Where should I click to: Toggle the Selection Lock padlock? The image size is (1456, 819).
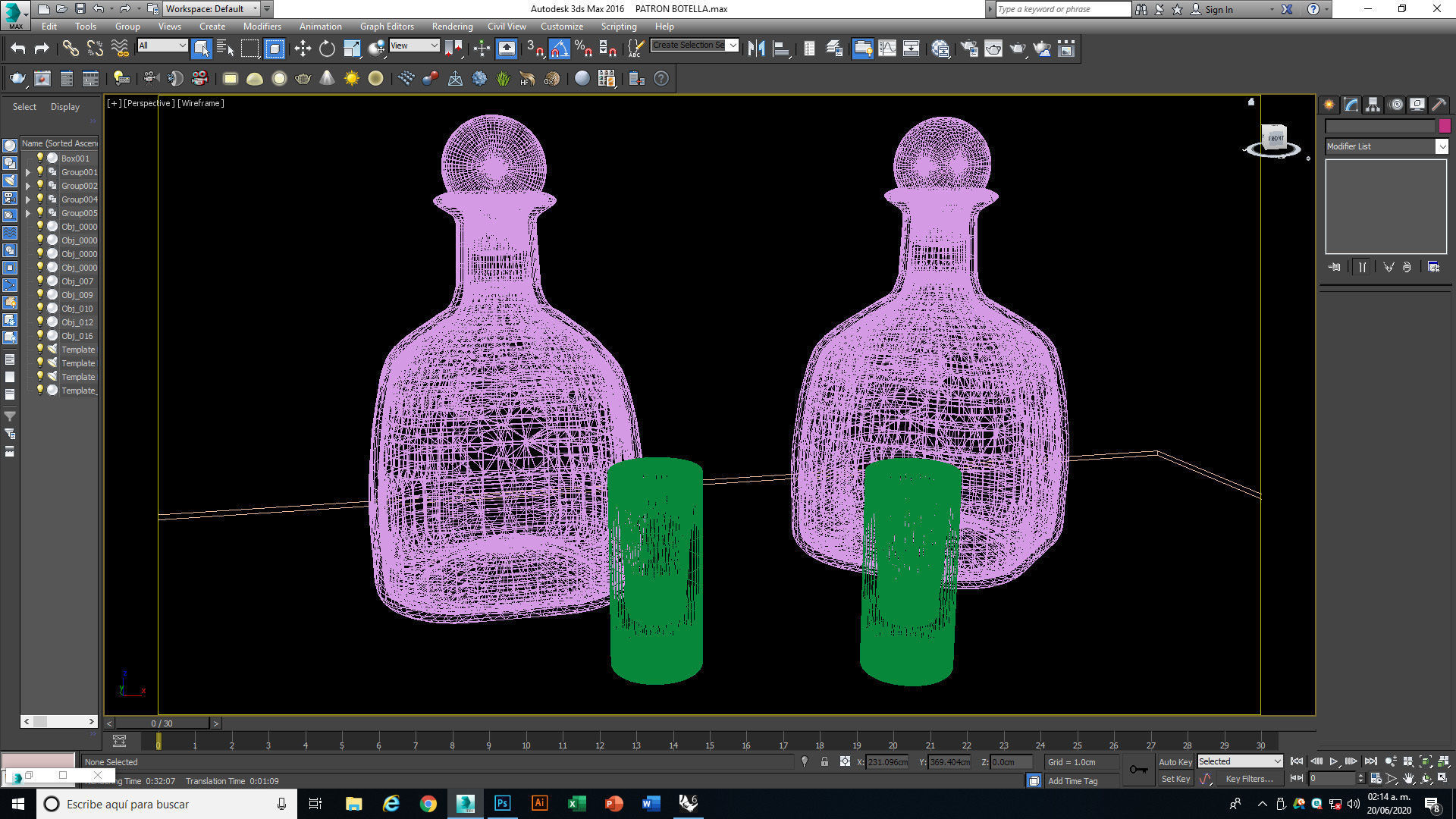tap(824, 761)
